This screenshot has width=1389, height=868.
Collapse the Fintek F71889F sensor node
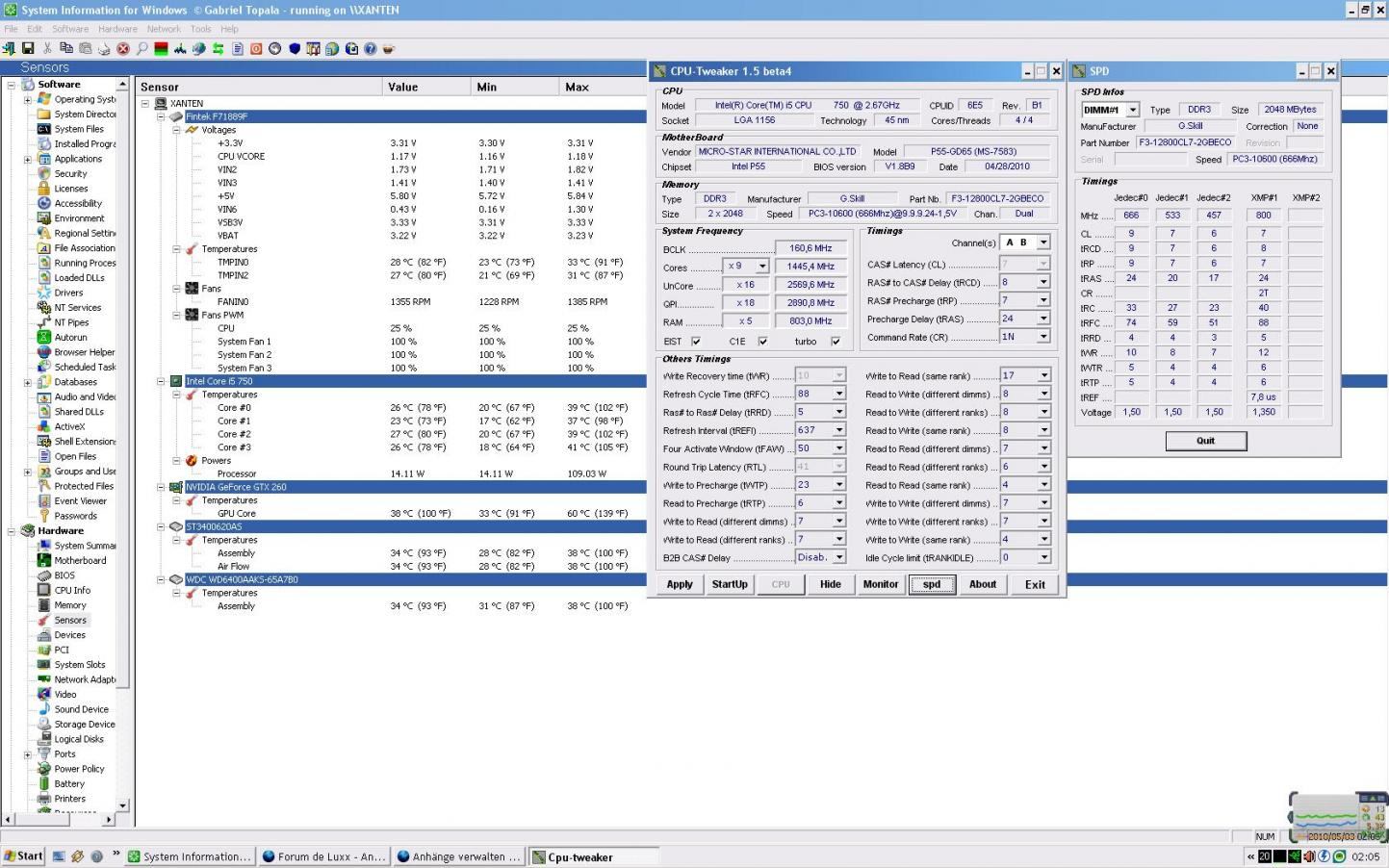point(162,116)
